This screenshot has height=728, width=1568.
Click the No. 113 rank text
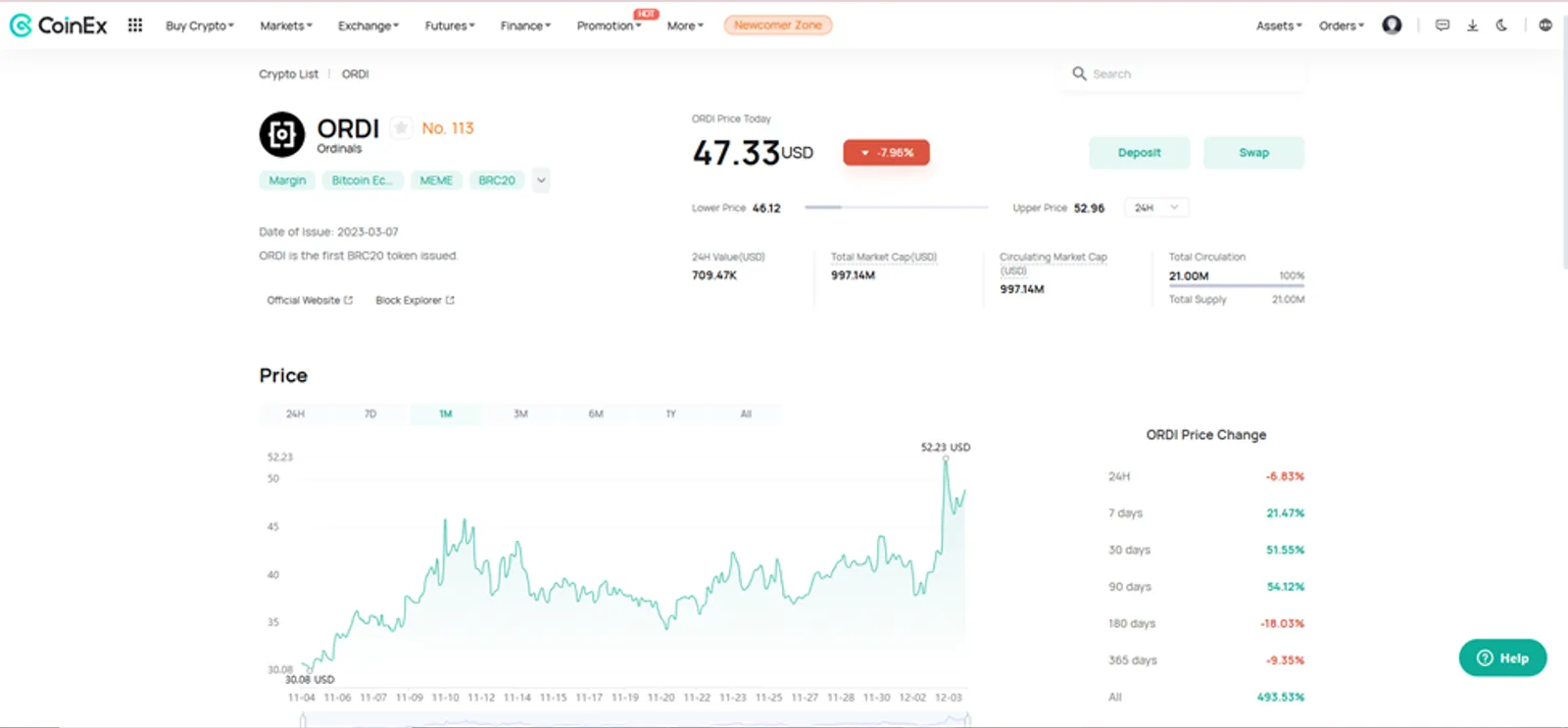[x=448, y=128]
